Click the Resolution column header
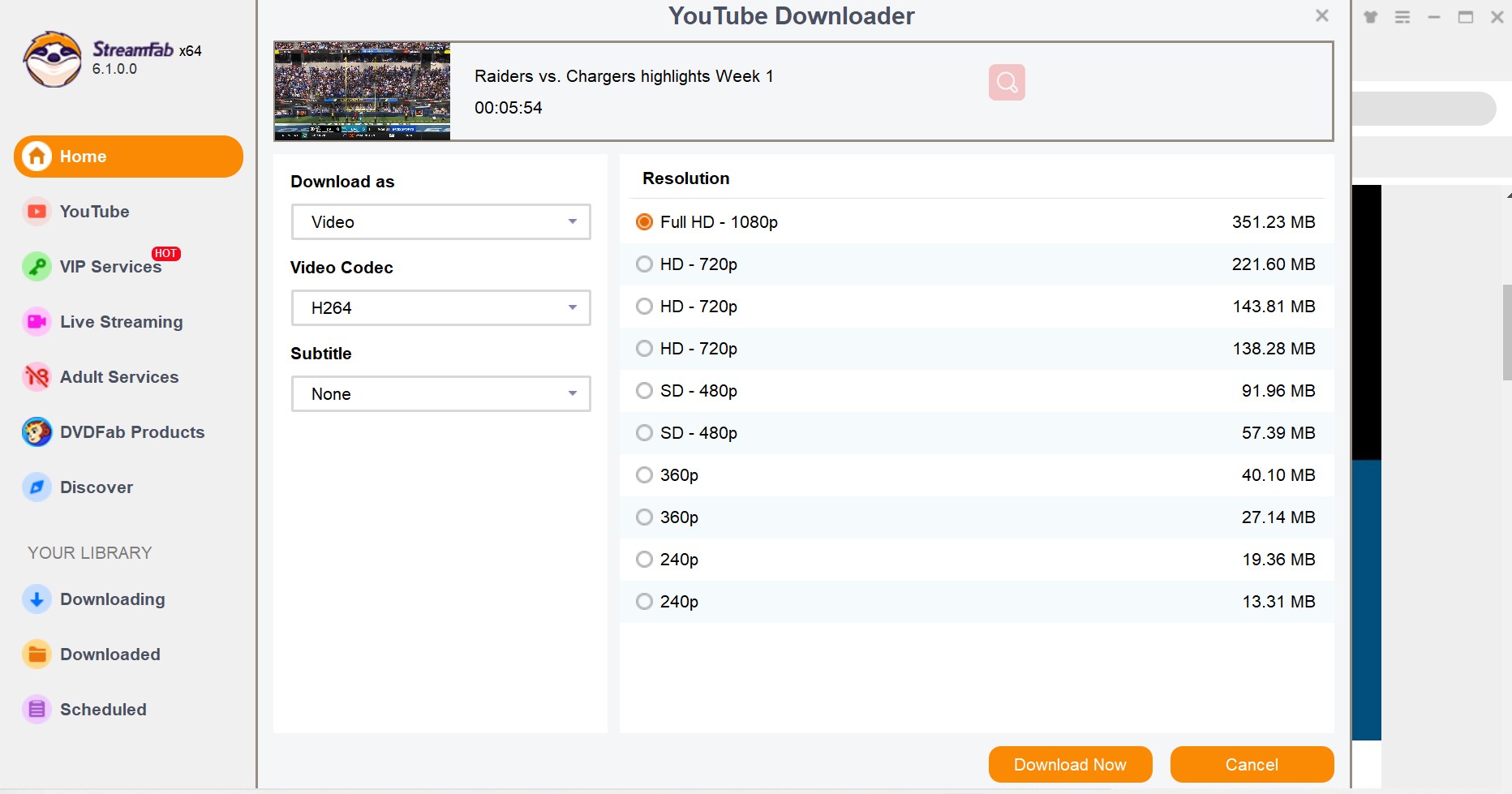1512x794 pixels. tap(686, 178)
